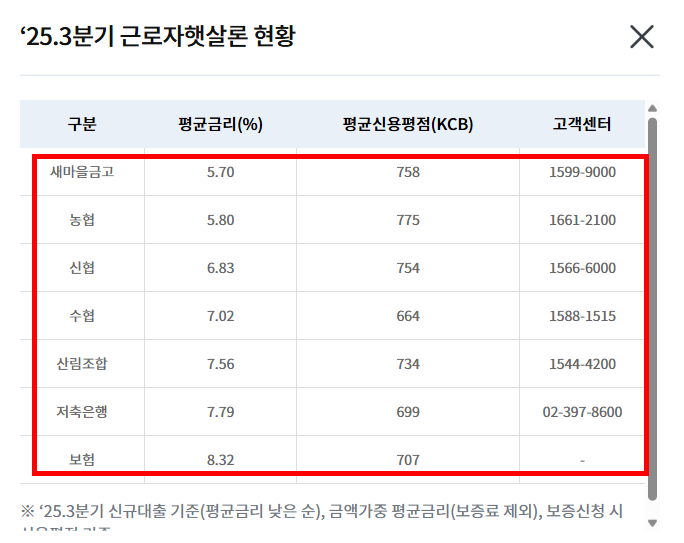The width and height of the screenshot is (684, 543).
Task: Select the 평균신용평점(KCB) column header
Action: [408, 124]
